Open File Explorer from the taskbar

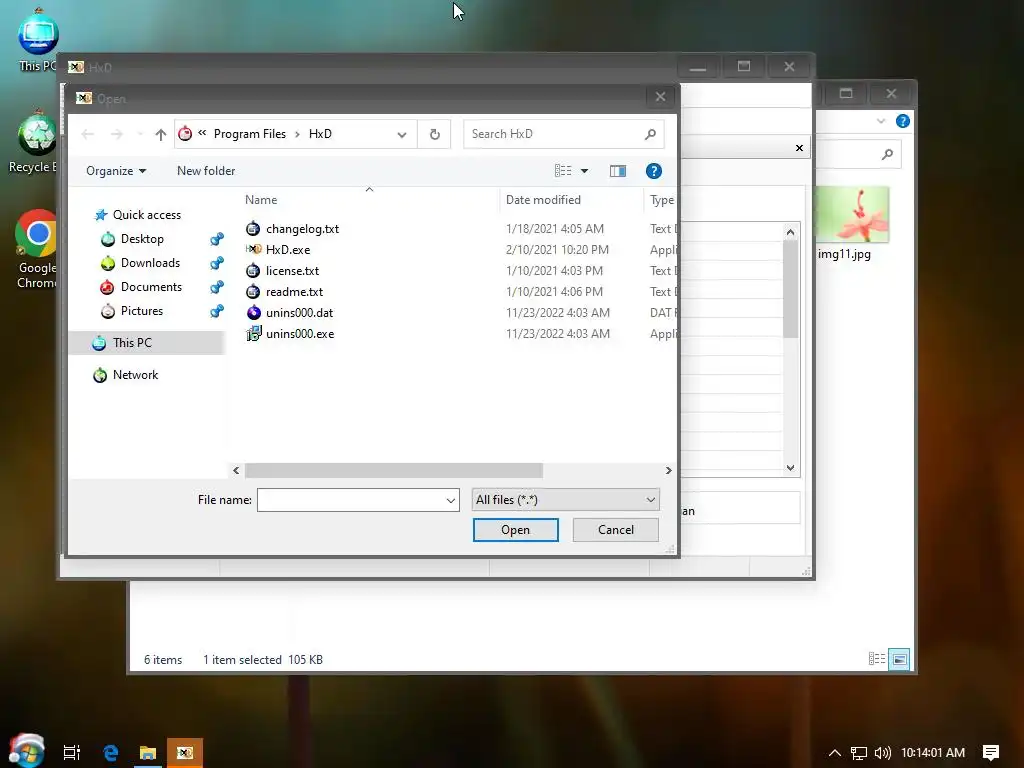pos(148,752)
